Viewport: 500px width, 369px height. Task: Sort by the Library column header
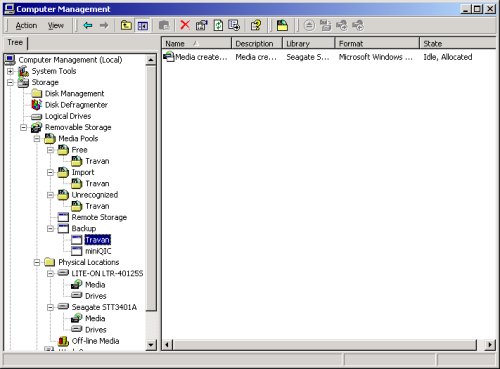click(309, 43)
